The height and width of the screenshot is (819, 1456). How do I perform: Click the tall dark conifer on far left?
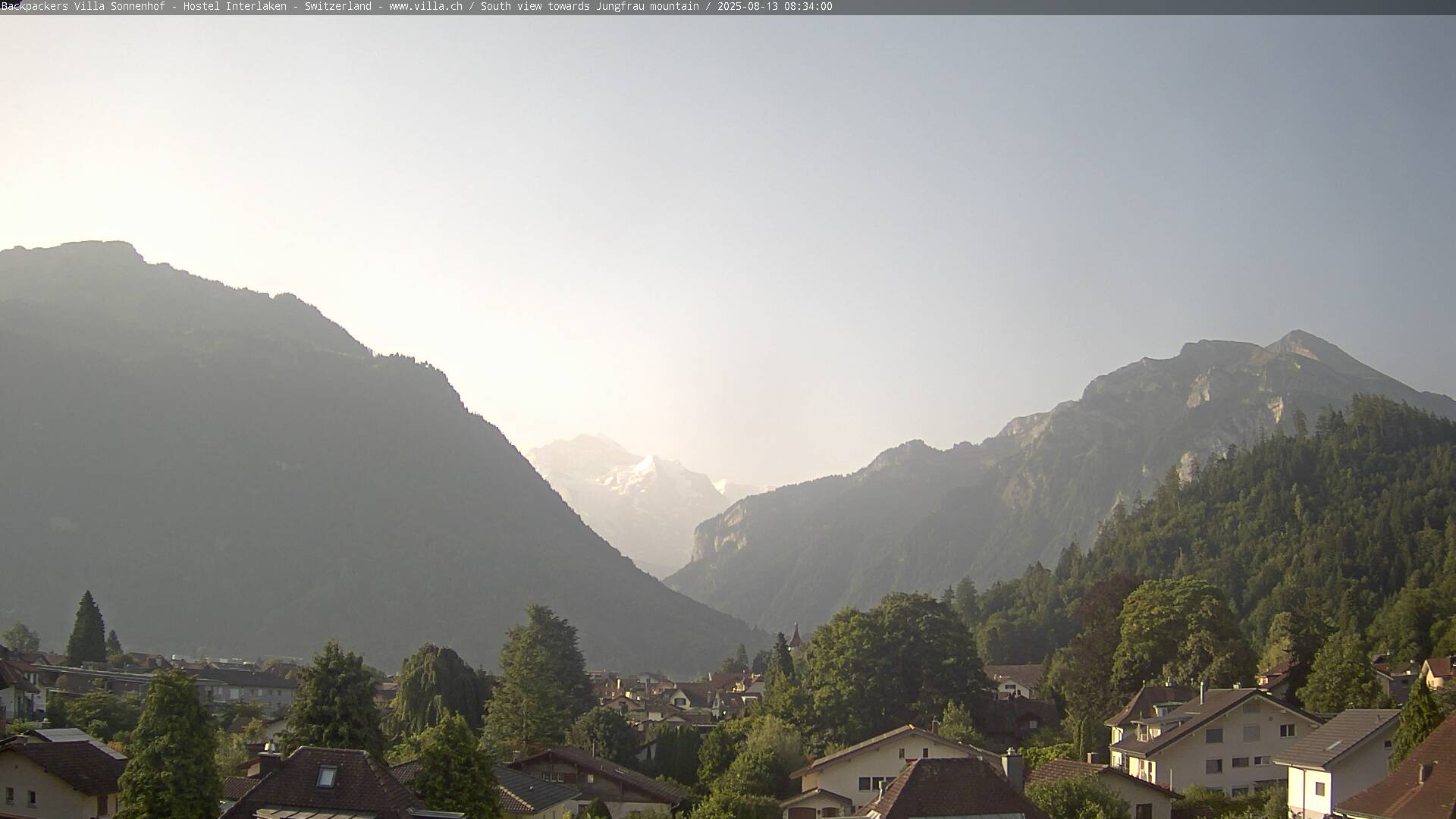click(x=86, y=629)
